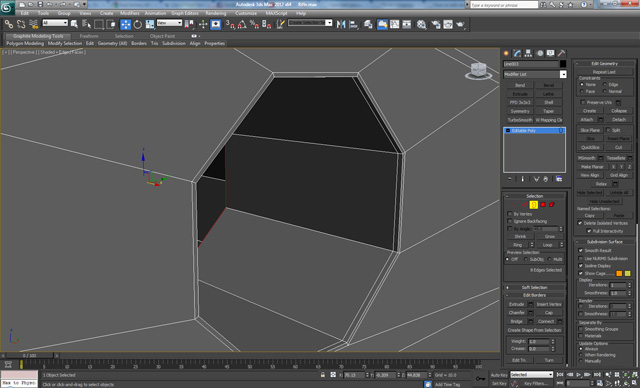Click the Select and Move tool
The width and height of the screenshot is (640, 388).
pos(125,24)
